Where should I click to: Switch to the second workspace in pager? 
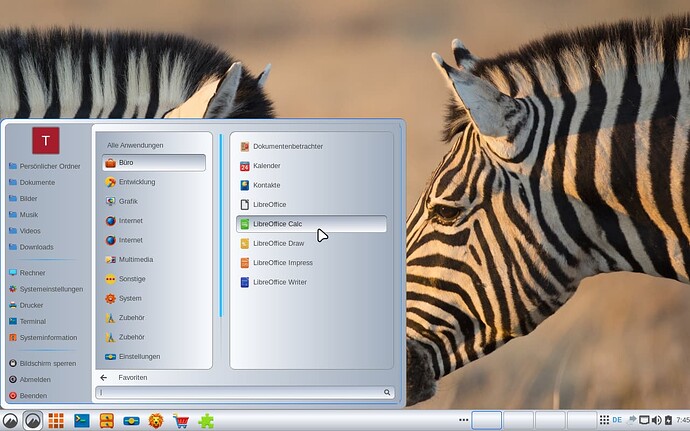pyautogui.click(x=518, y=420)
